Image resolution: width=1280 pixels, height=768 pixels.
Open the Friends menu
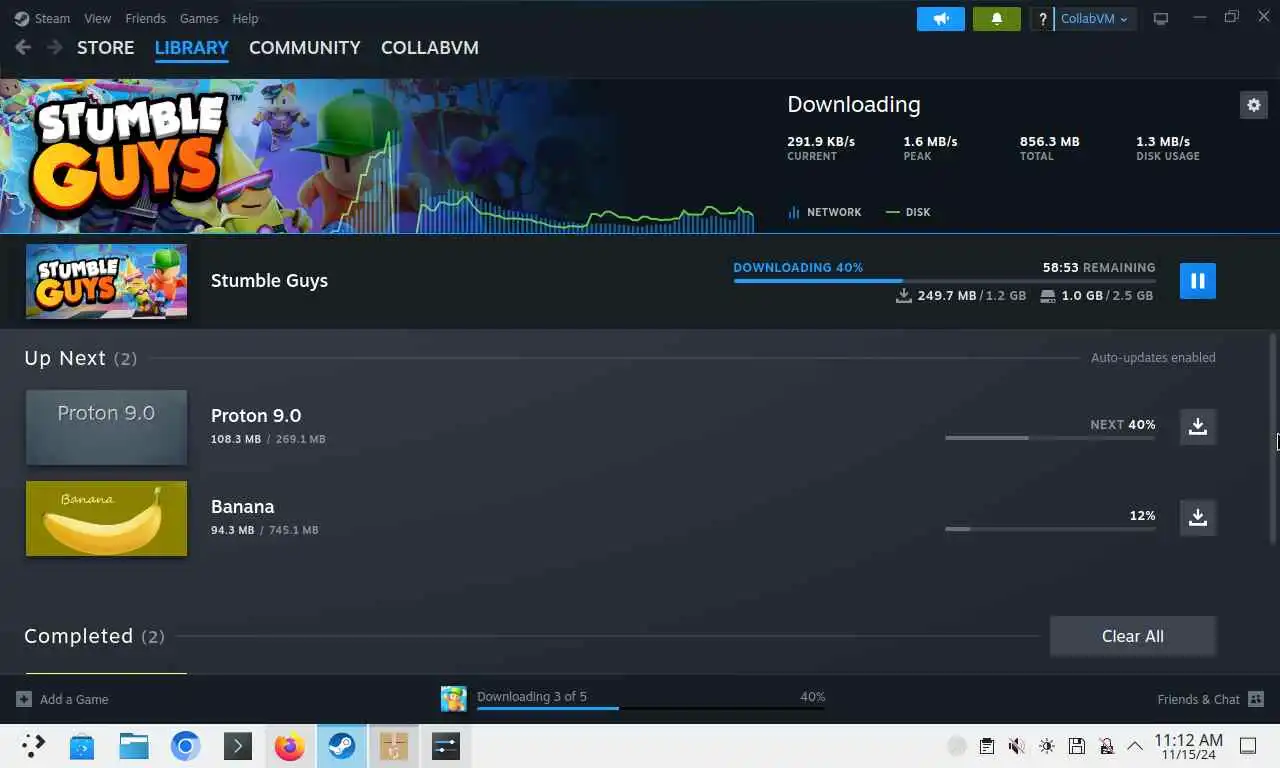point(146,18)
